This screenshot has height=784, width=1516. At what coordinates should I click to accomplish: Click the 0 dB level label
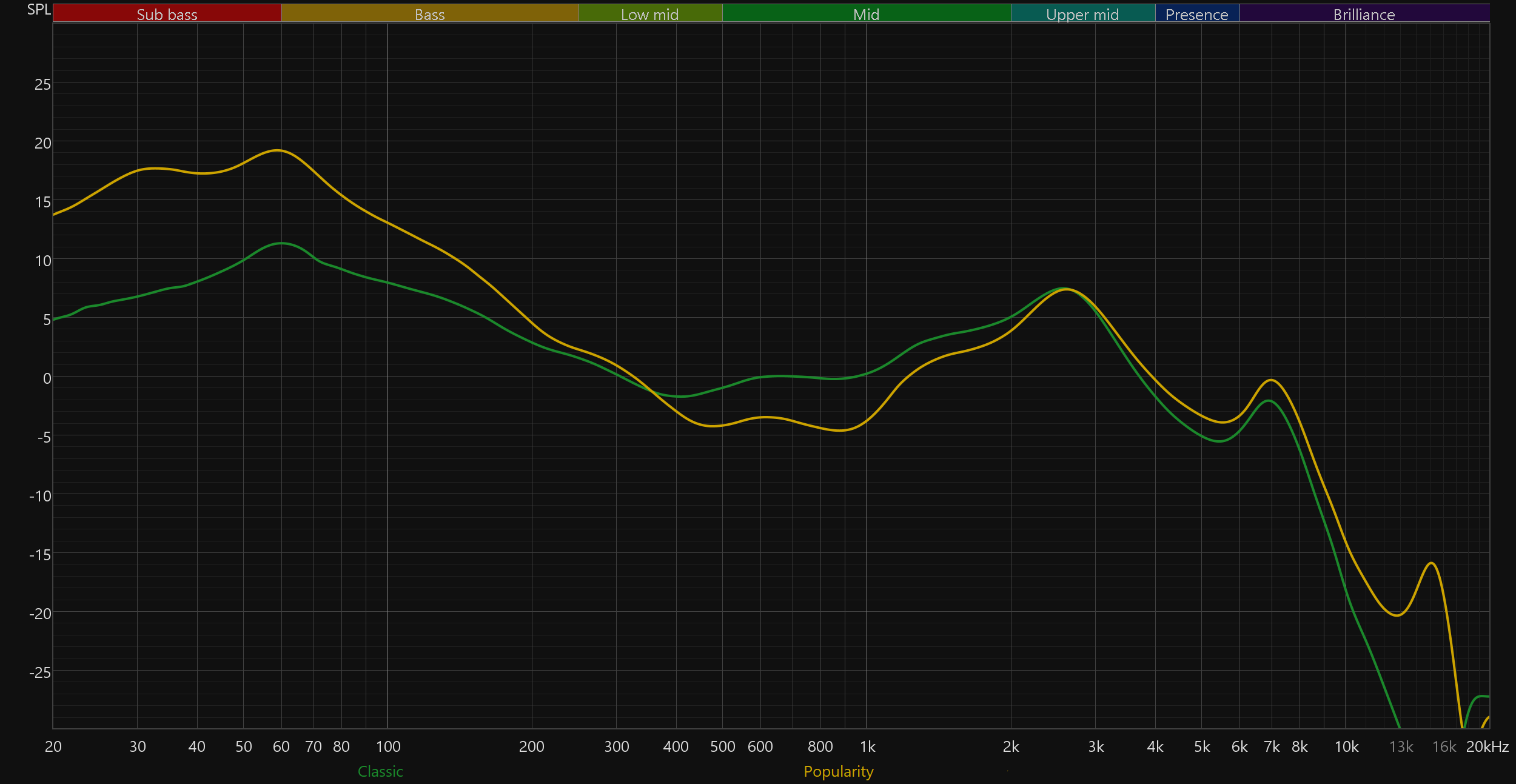[47, 378]
